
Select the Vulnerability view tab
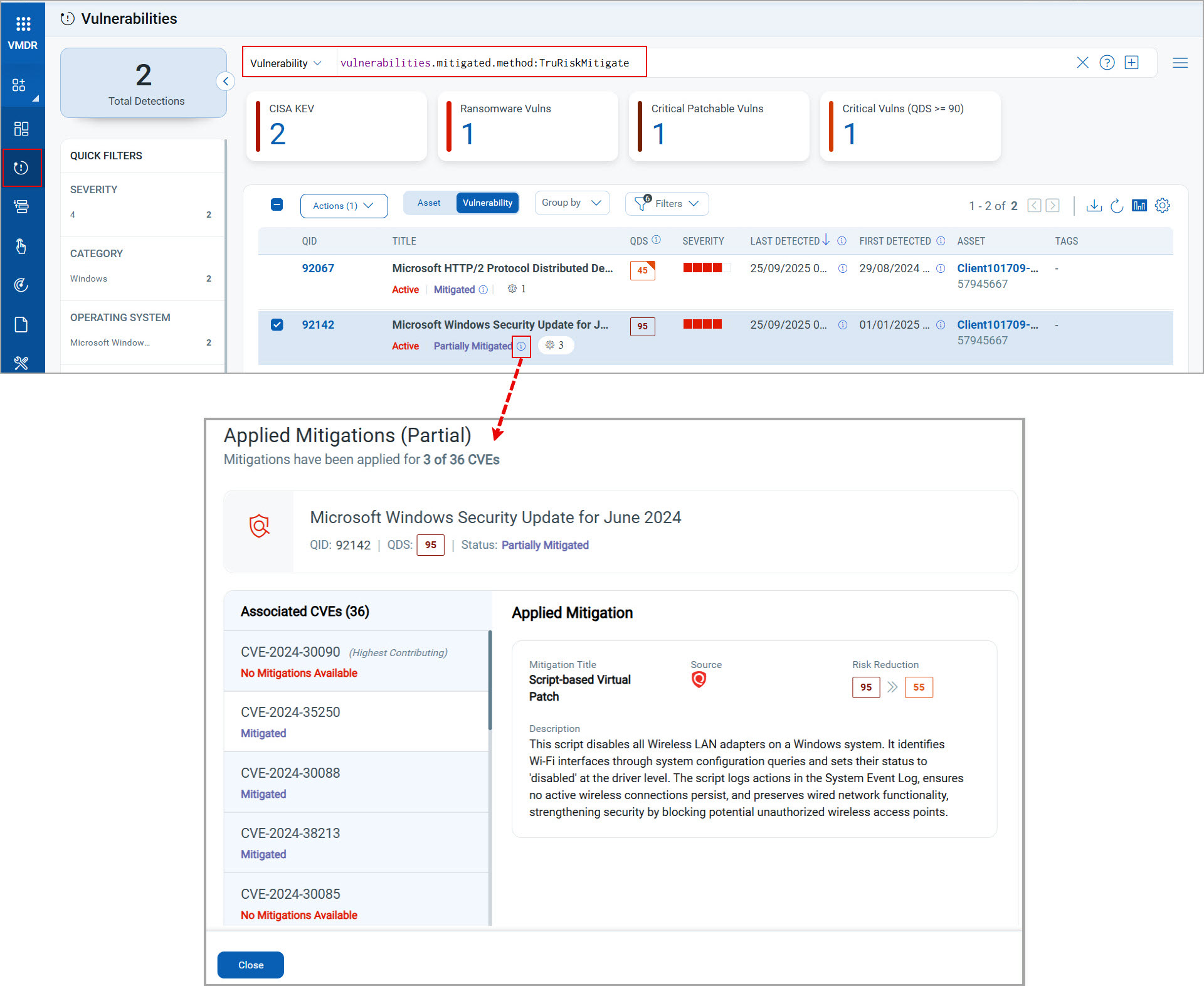tap(487, 203)
